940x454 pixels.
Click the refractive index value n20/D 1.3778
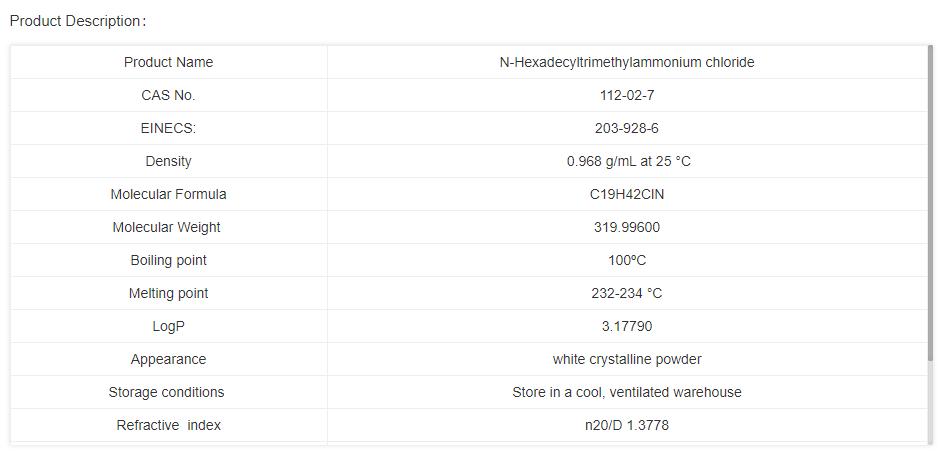pos(626,425)
